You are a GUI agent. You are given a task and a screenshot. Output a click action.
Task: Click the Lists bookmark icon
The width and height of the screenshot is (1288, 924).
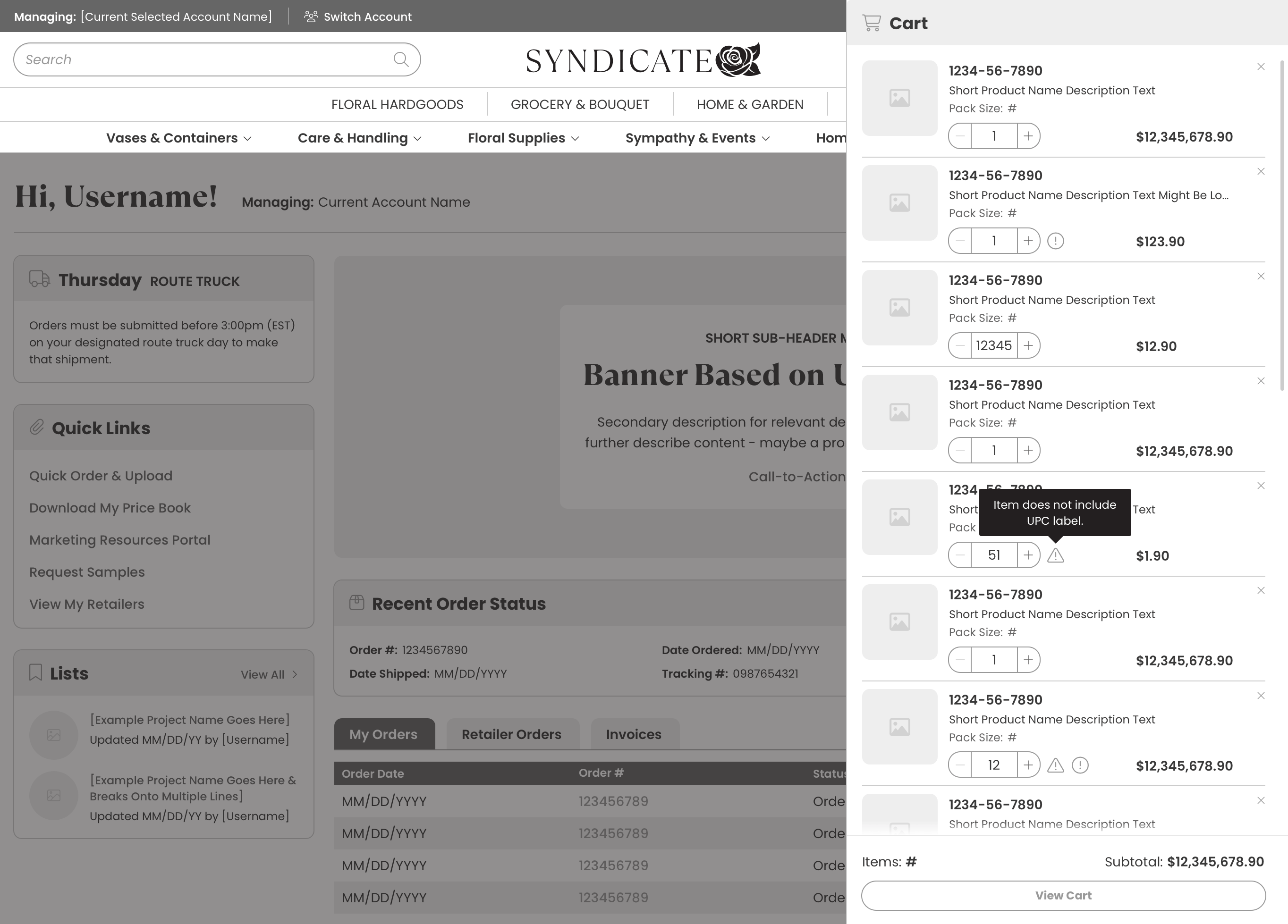point(36,672)
